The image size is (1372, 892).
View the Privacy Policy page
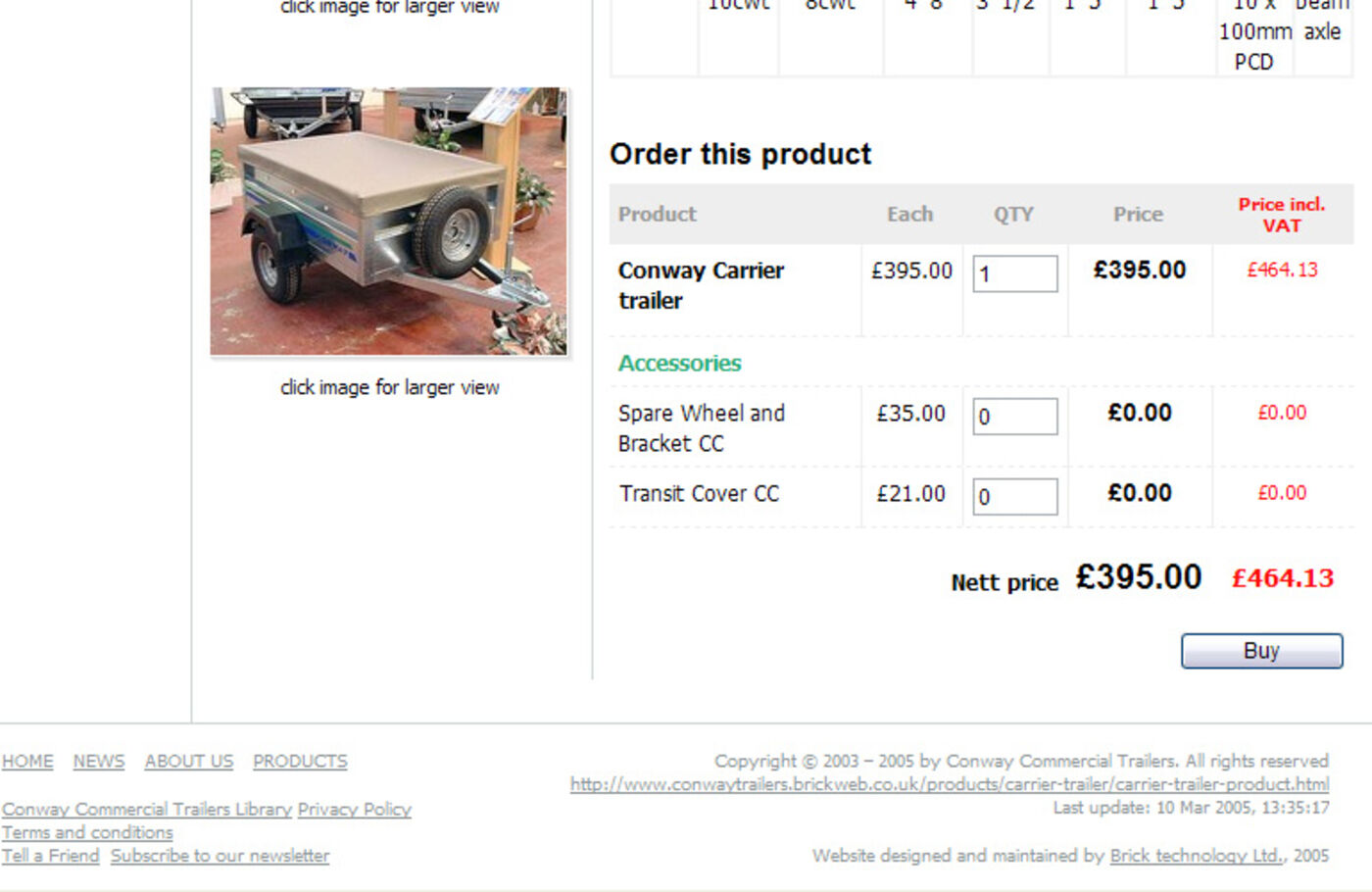355,809
